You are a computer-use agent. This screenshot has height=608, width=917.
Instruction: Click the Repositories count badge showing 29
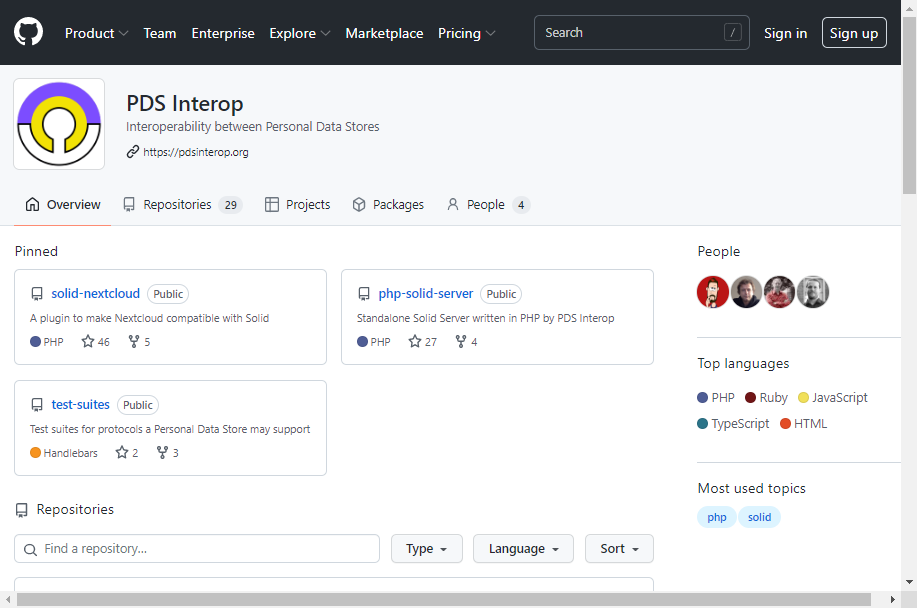230,205
